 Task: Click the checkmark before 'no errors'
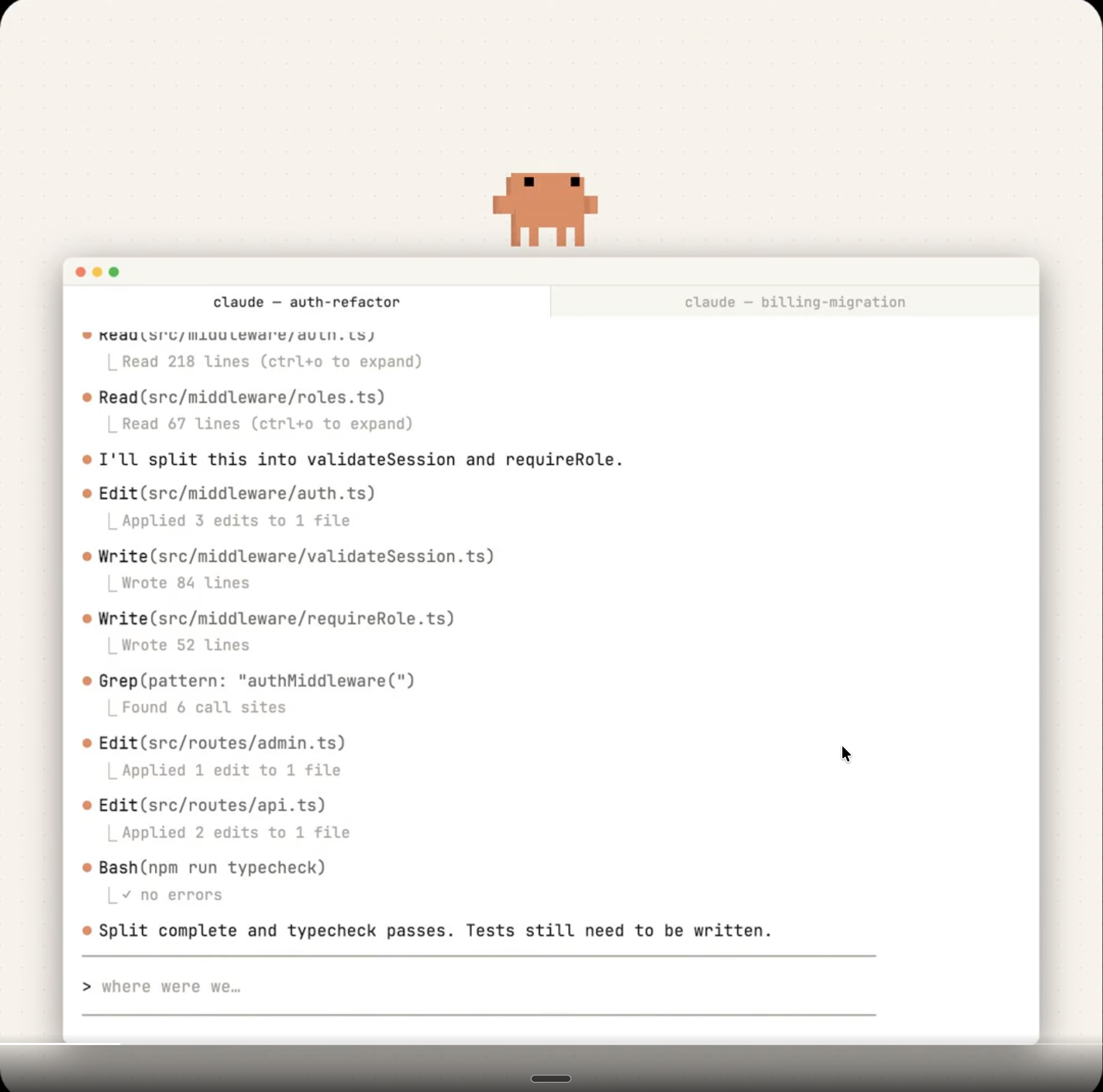tap(127, 894)
